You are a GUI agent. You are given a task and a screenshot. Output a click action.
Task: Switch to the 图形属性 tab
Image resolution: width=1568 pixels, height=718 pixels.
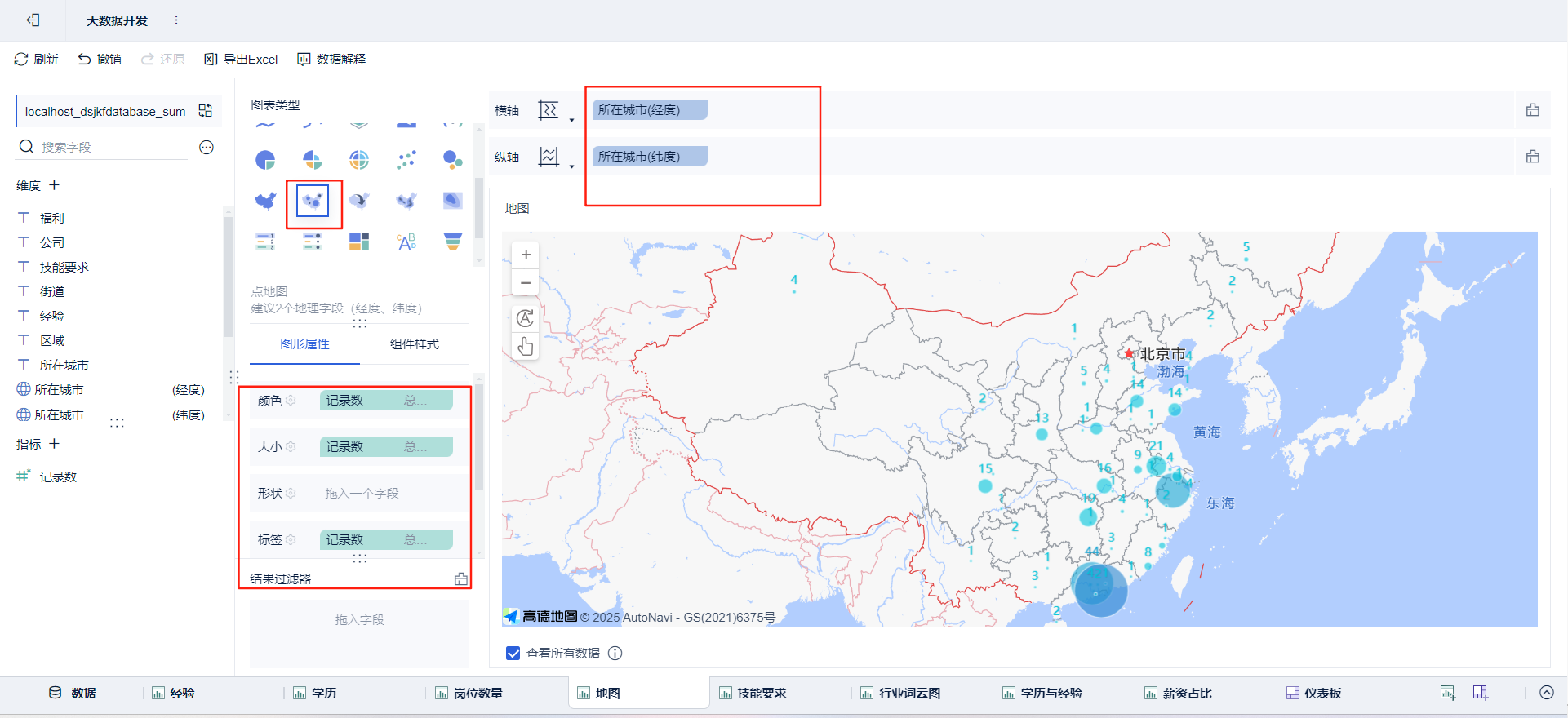pos(304,344)
